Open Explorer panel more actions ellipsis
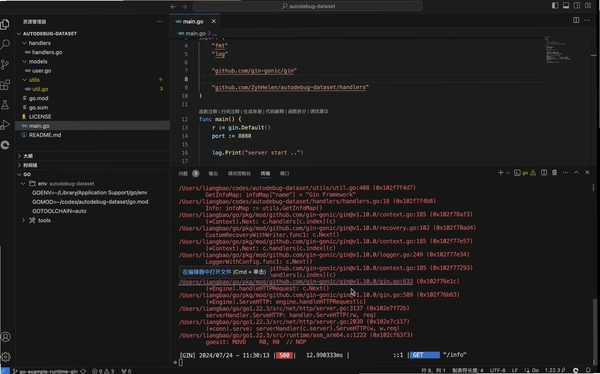 [160, 21]
